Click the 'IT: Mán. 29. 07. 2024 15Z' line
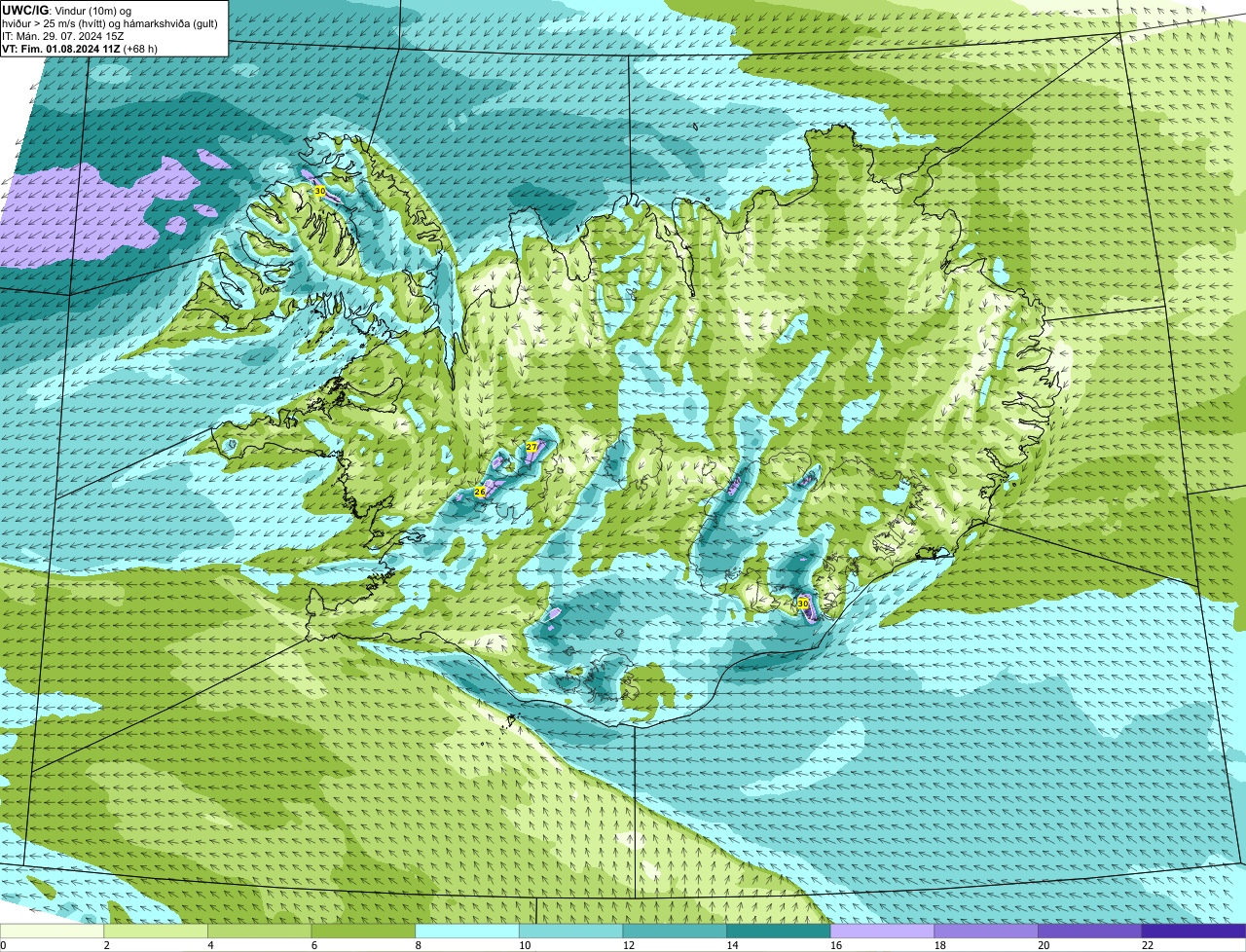This screenshot has width=1246, height=952. point(65,36)
